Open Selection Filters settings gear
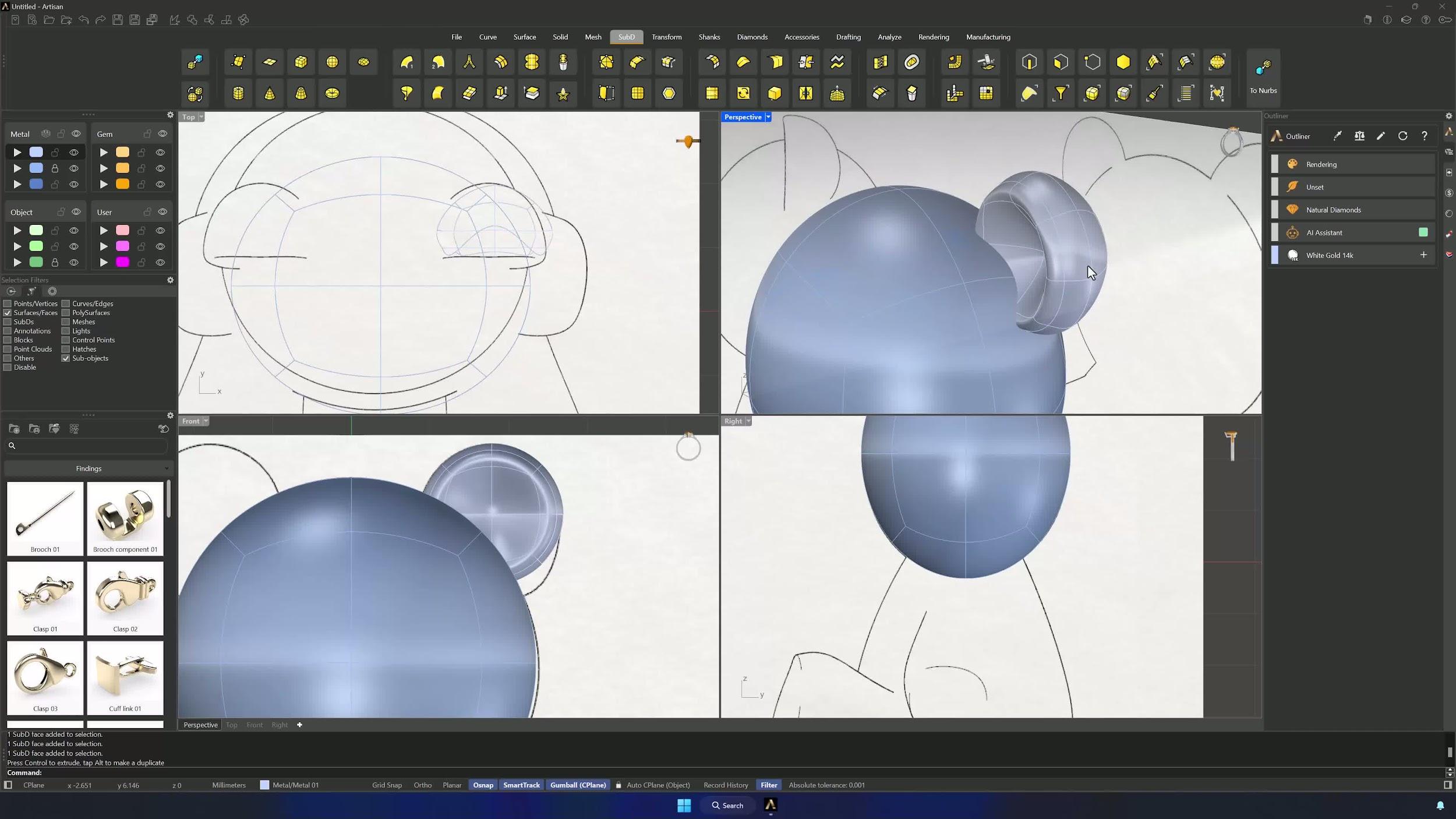The image size is (1456, 819). [x=170, y=280]
